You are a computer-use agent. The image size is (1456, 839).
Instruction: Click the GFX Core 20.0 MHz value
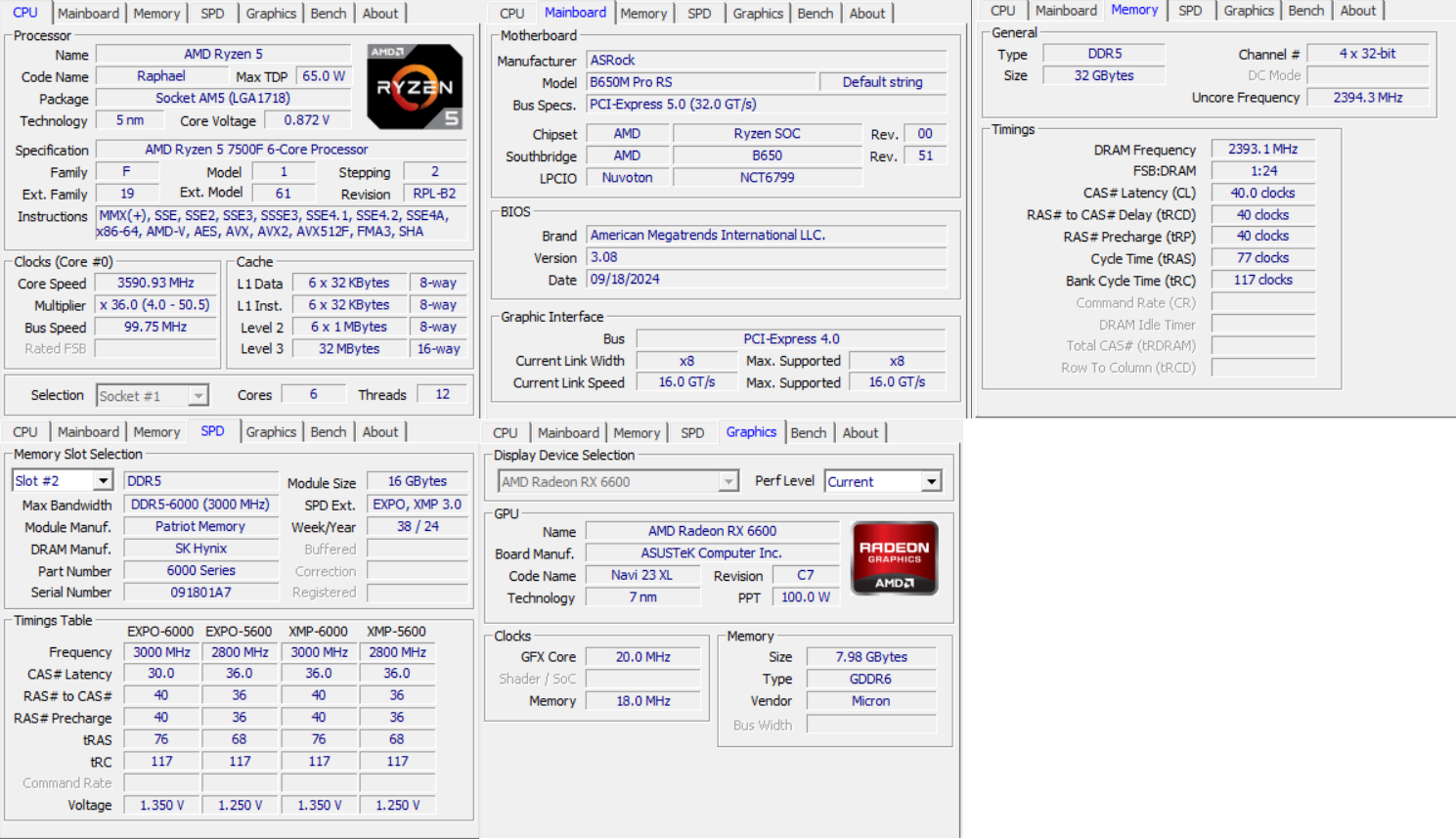coord(642,657)
